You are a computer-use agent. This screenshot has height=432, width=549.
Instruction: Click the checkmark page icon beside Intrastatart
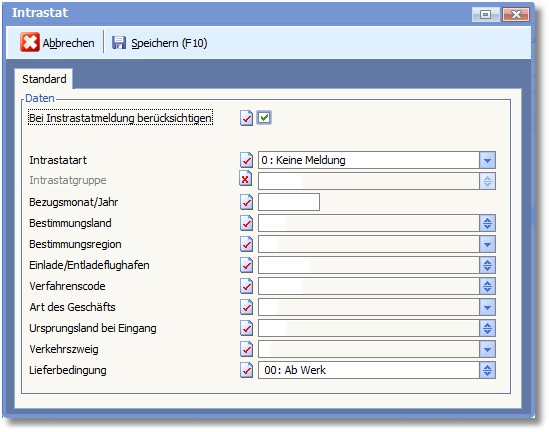tap(246, 160)
